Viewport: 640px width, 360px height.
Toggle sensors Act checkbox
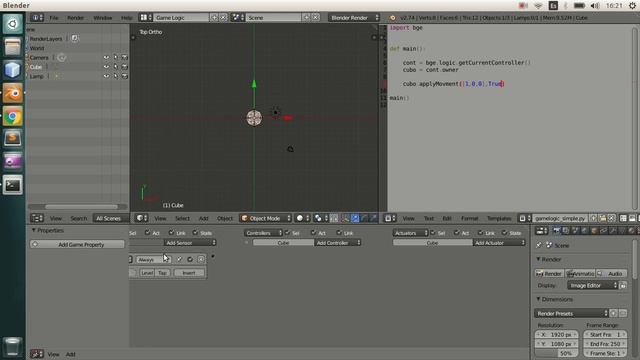coord(147,233)
